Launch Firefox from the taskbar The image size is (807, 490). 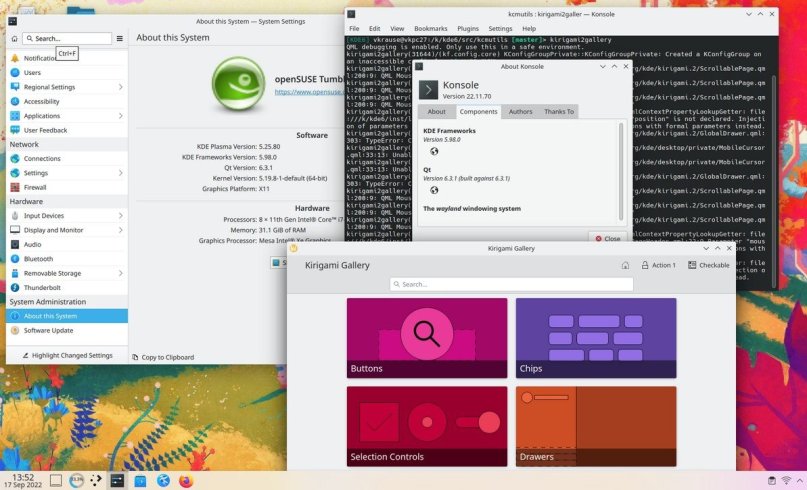click(186, 481)
